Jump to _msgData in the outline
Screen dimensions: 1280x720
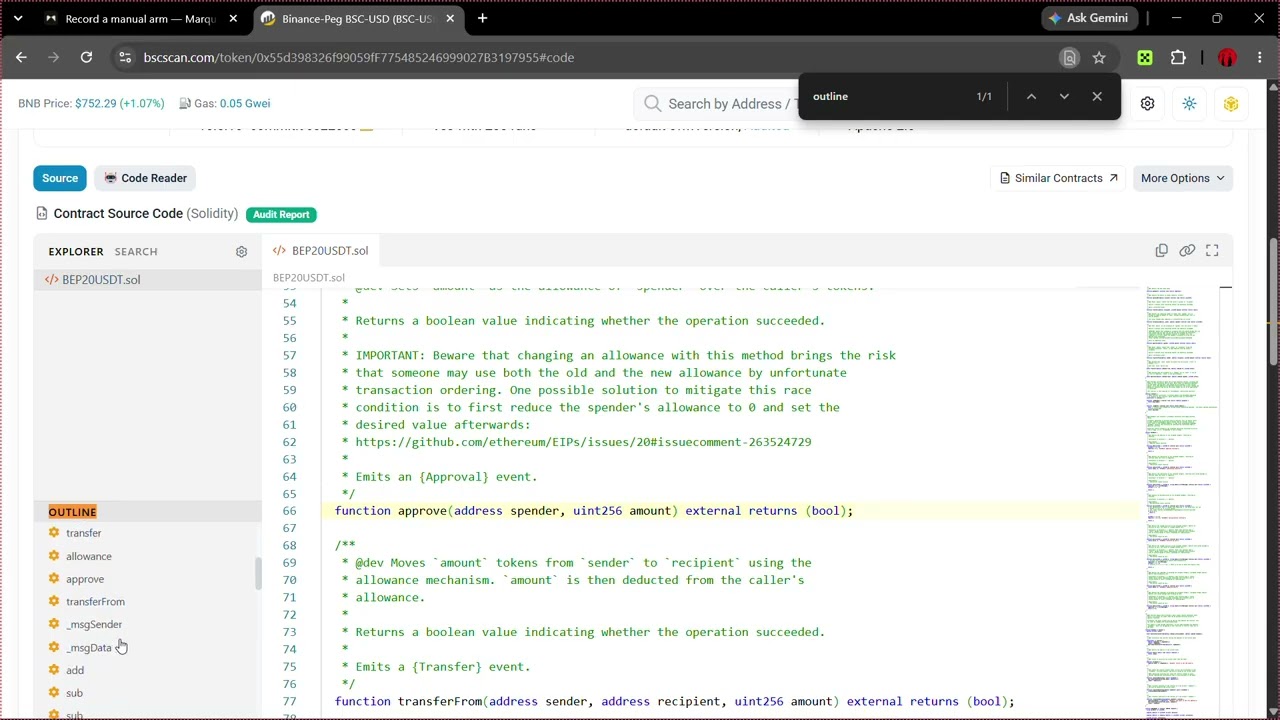(89, 648)
